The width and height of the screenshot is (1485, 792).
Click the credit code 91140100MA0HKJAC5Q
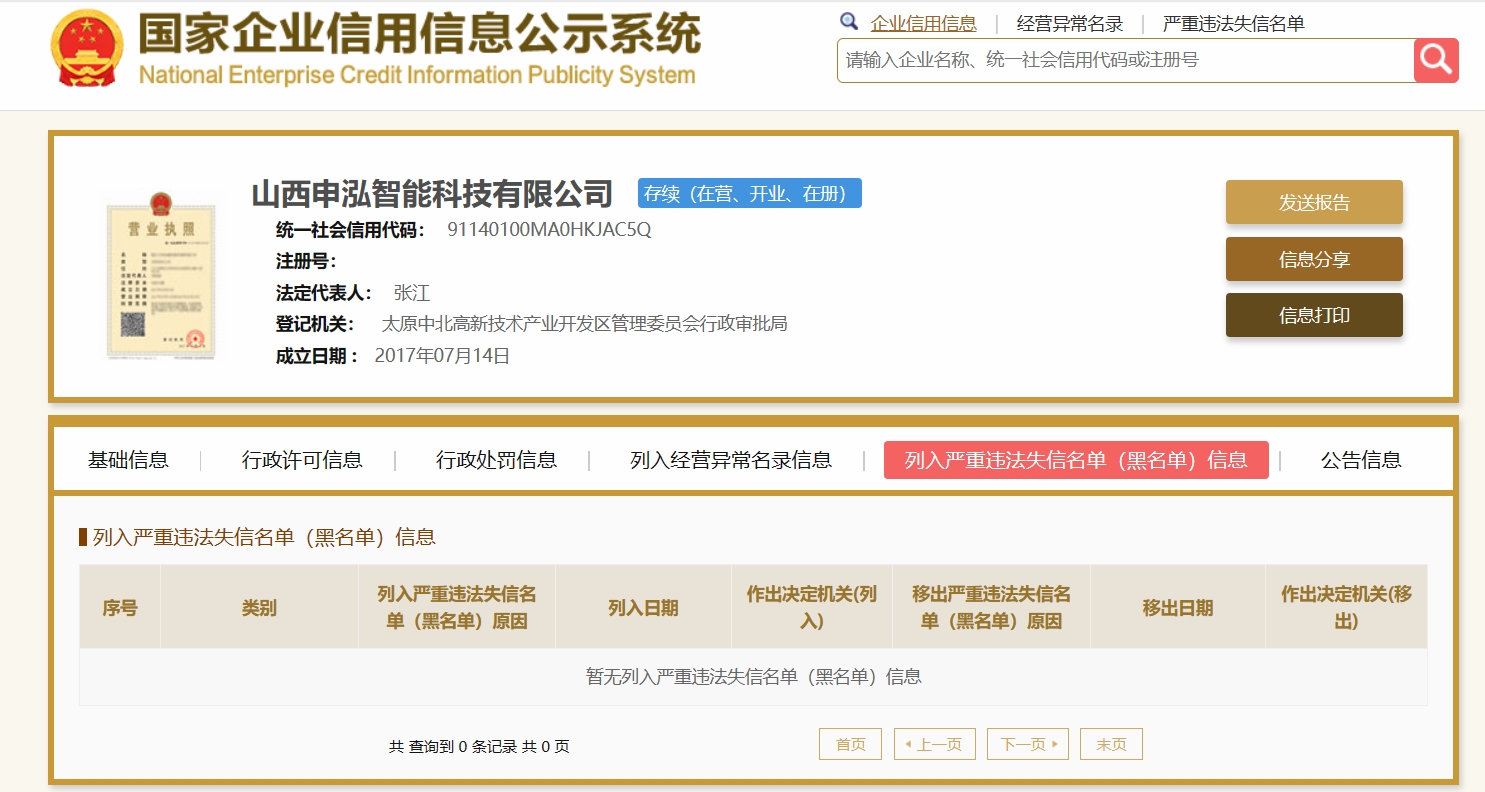549,229
